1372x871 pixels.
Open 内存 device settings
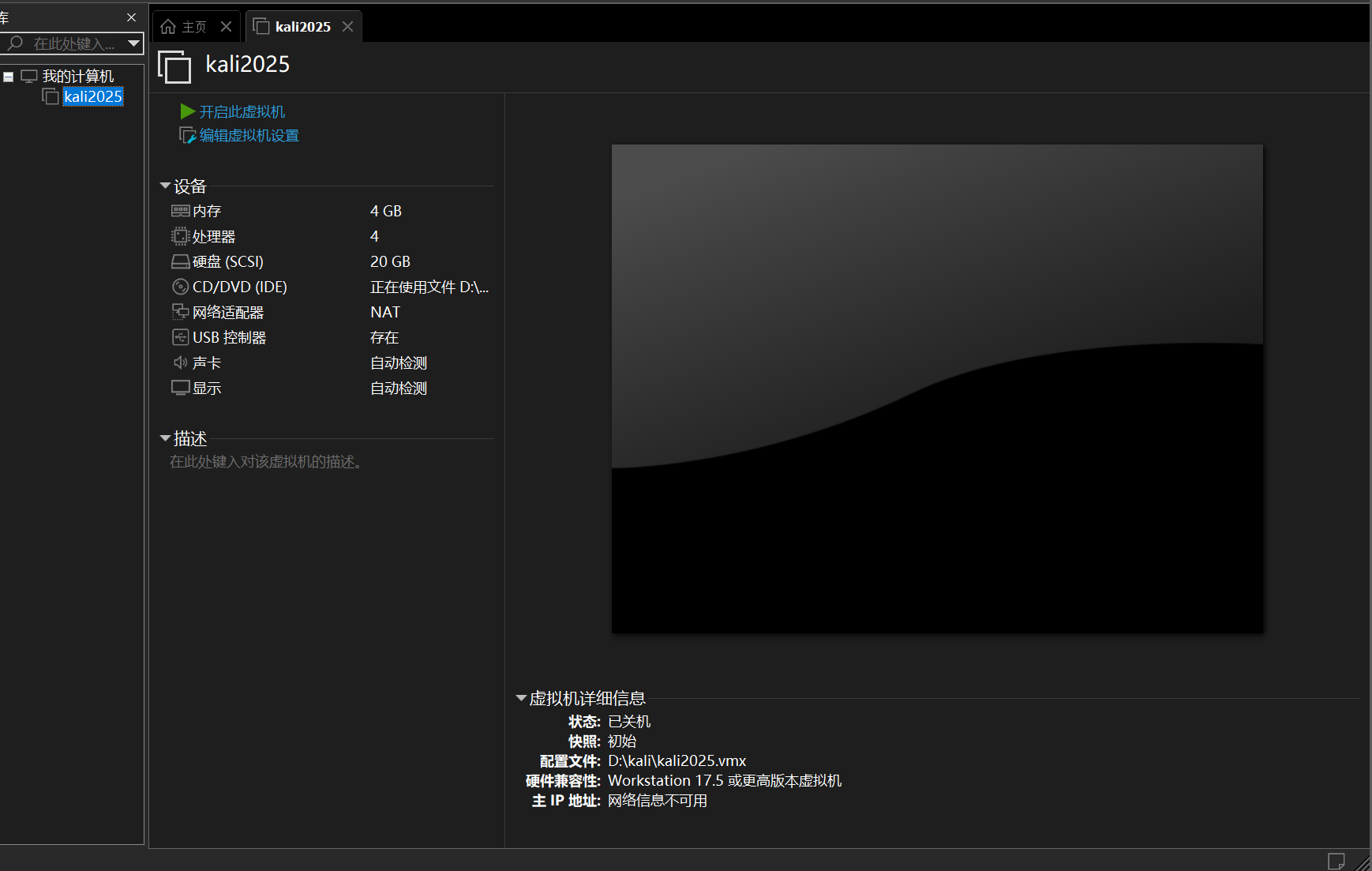207,211
